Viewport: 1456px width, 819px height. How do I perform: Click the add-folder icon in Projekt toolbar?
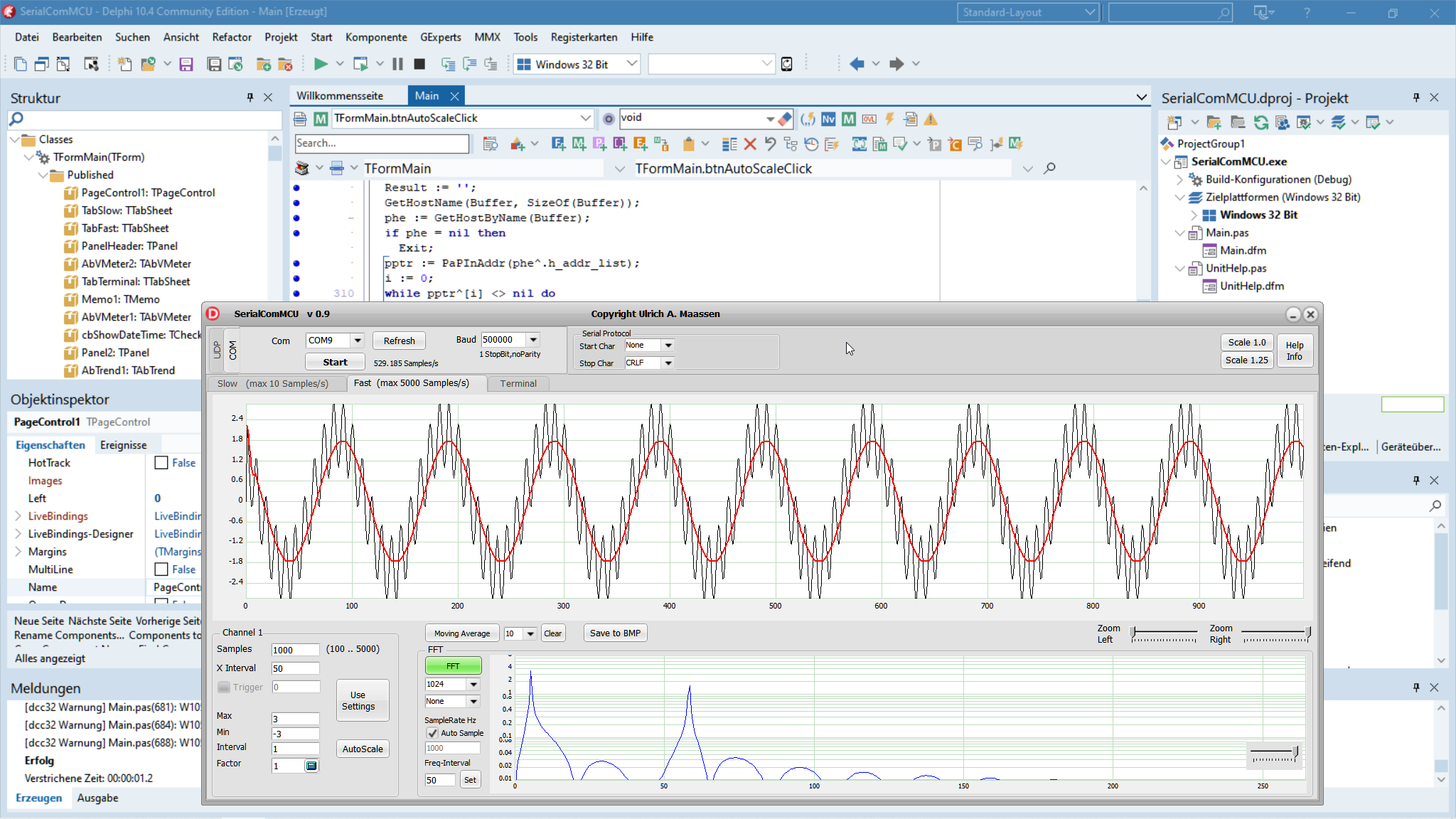(x=1214, y=122)
